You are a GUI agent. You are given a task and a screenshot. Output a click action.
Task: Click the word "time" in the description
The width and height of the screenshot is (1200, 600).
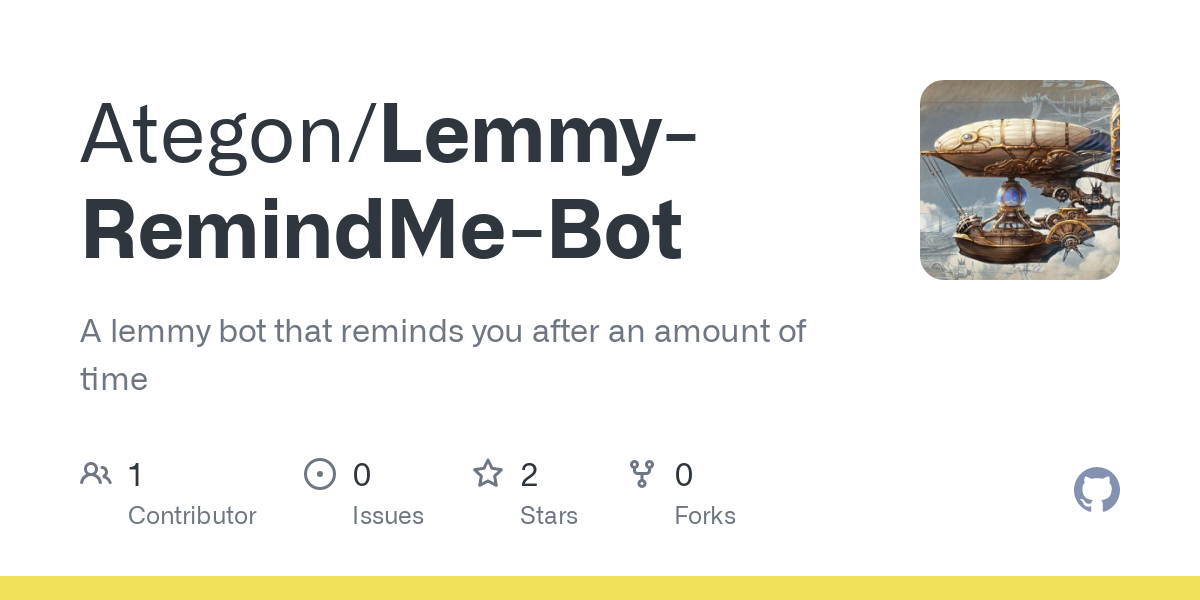tap(113, 379)
